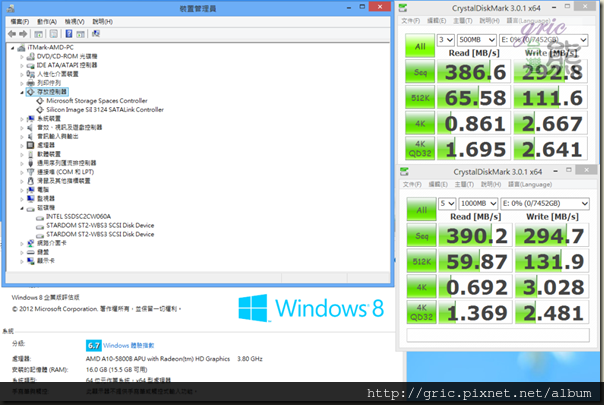Viewport: 604px width, 405px height.
Task: Expand the print queues (列印佇列) node
Action: click(x=22, y=83)
